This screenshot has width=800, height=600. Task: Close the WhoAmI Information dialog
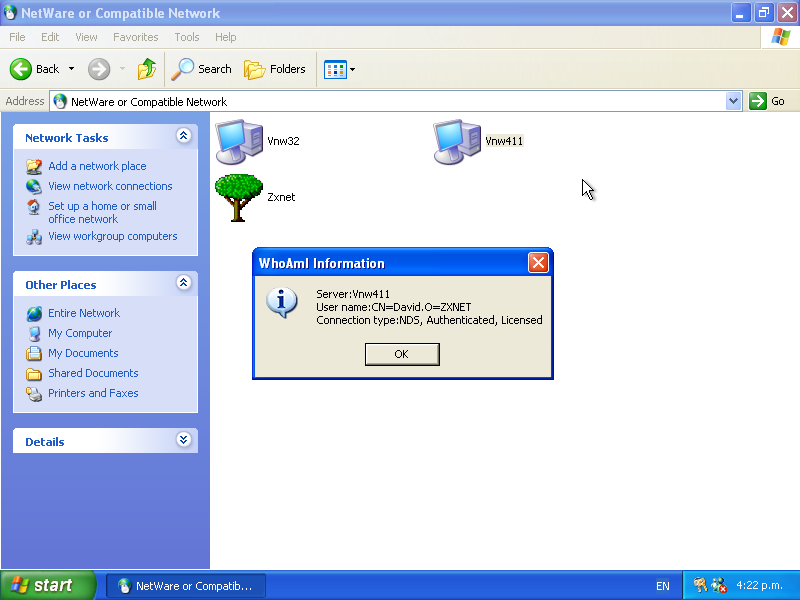pos(538,263)
